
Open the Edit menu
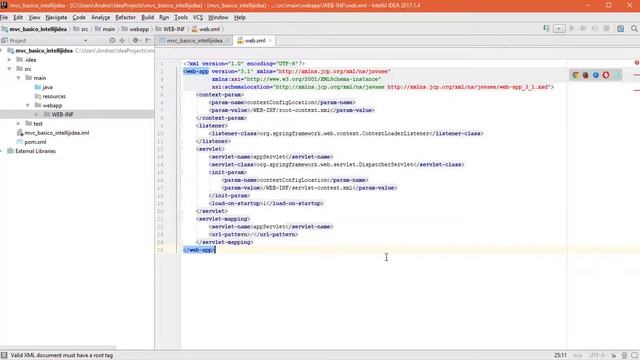click(18, 18)
